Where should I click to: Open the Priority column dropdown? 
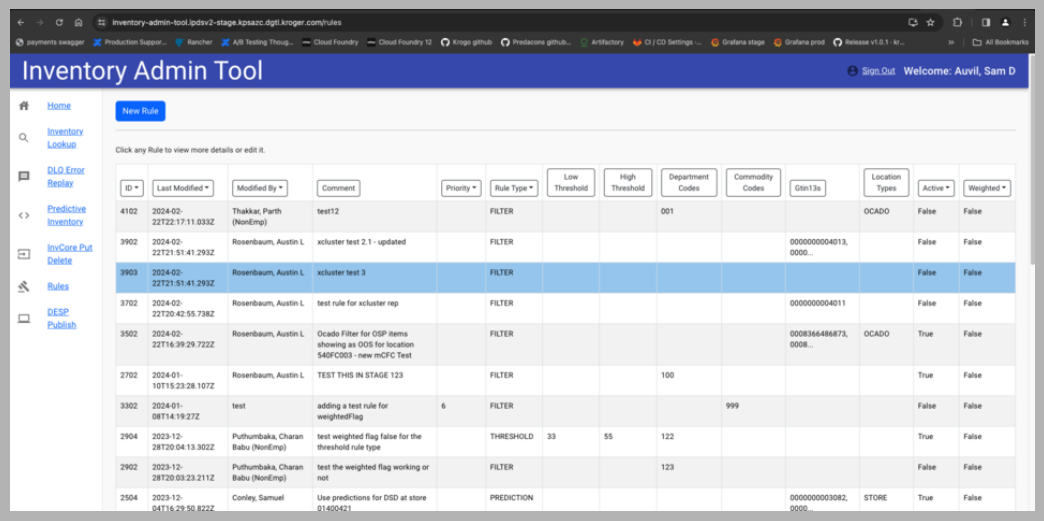tap(461, 189)
